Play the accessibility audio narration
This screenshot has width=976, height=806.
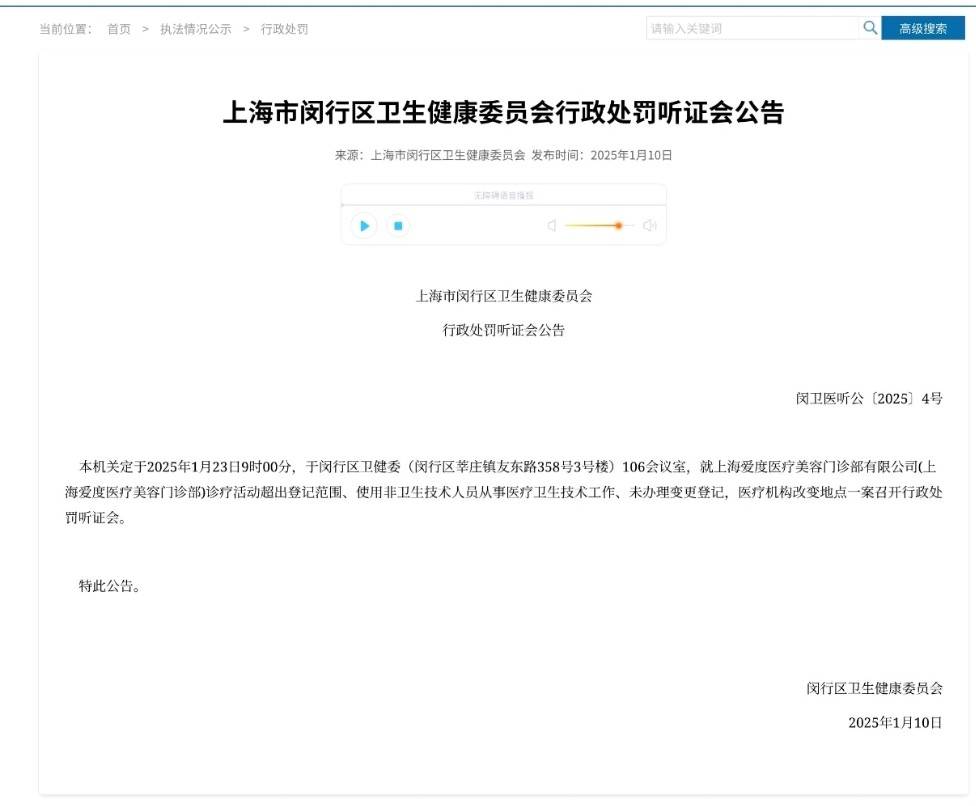[364, 226]
